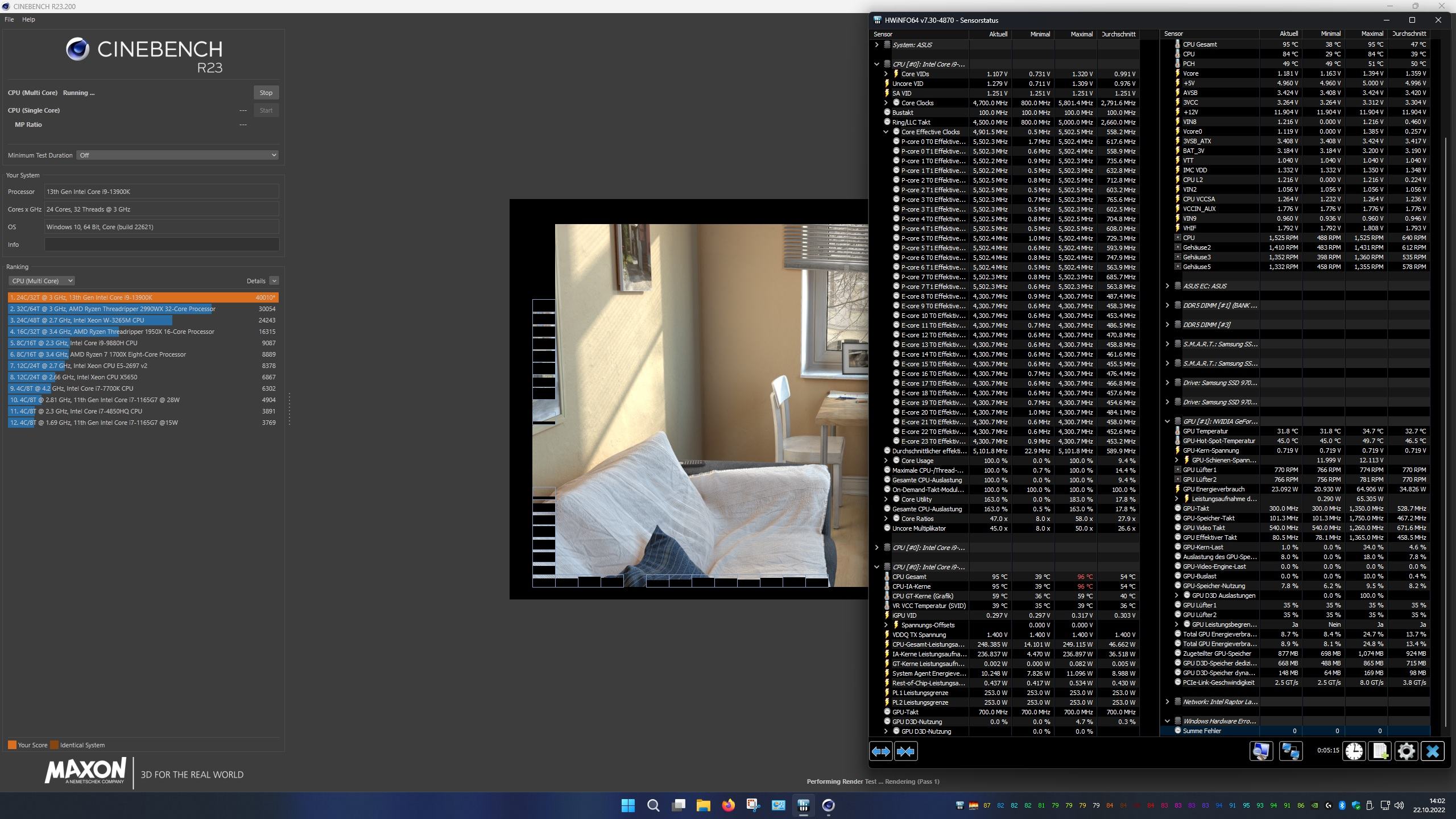Click safely remove hardware tray icon
This screenshot has height=819, width=1456.
click(1370, 805)
